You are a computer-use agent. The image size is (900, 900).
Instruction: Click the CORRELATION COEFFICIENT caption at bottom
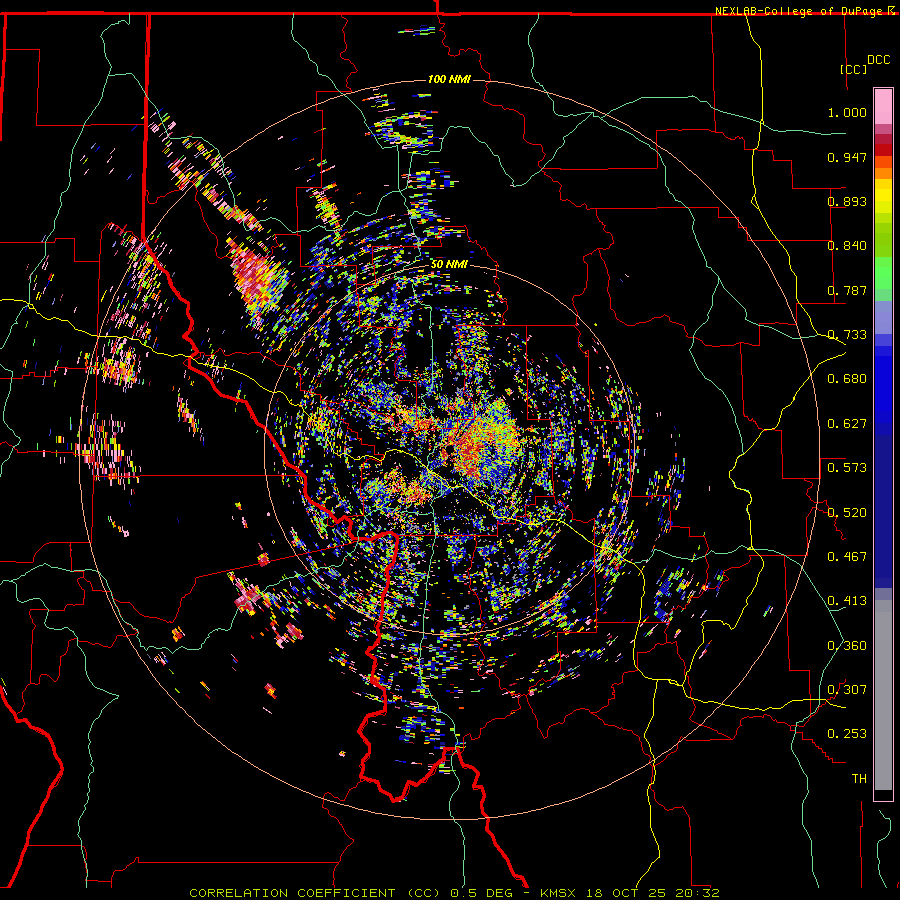[454, 893]
